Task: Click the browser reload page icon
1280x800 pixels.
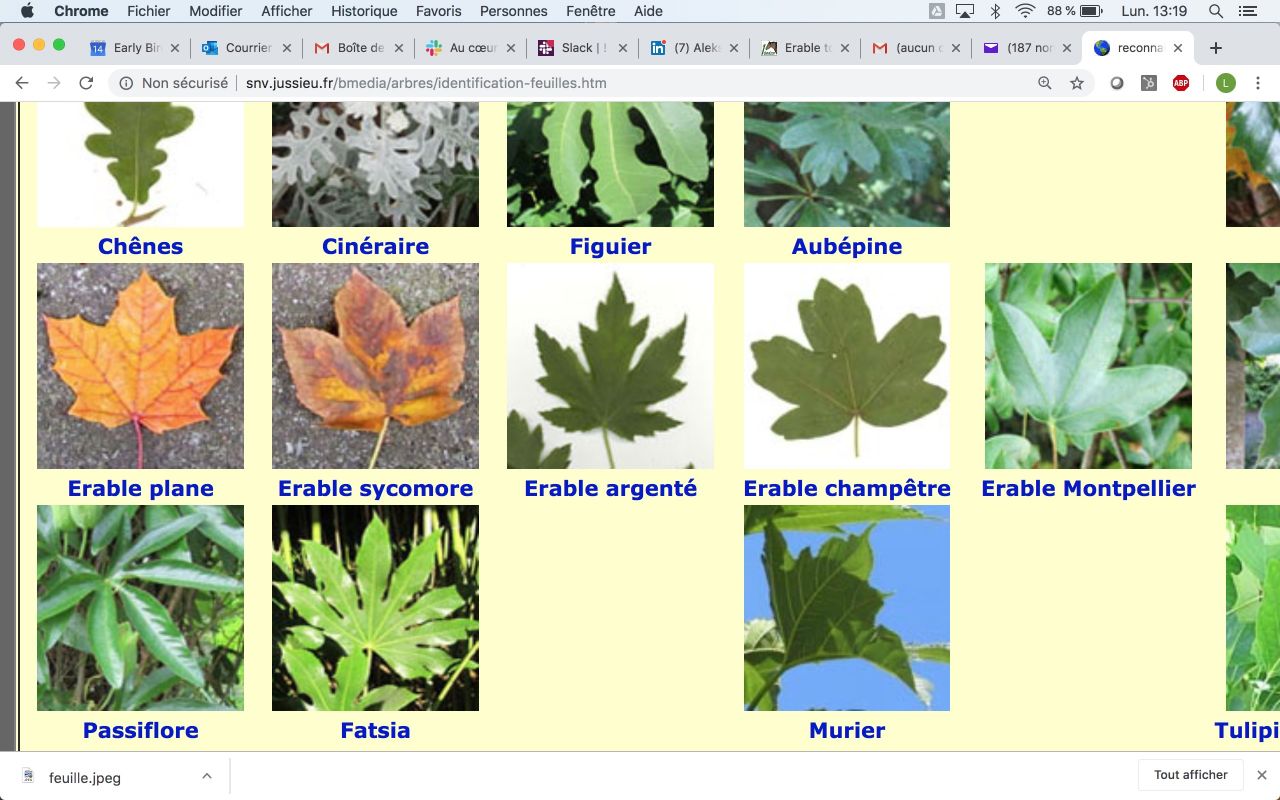Action: point(86,83)
